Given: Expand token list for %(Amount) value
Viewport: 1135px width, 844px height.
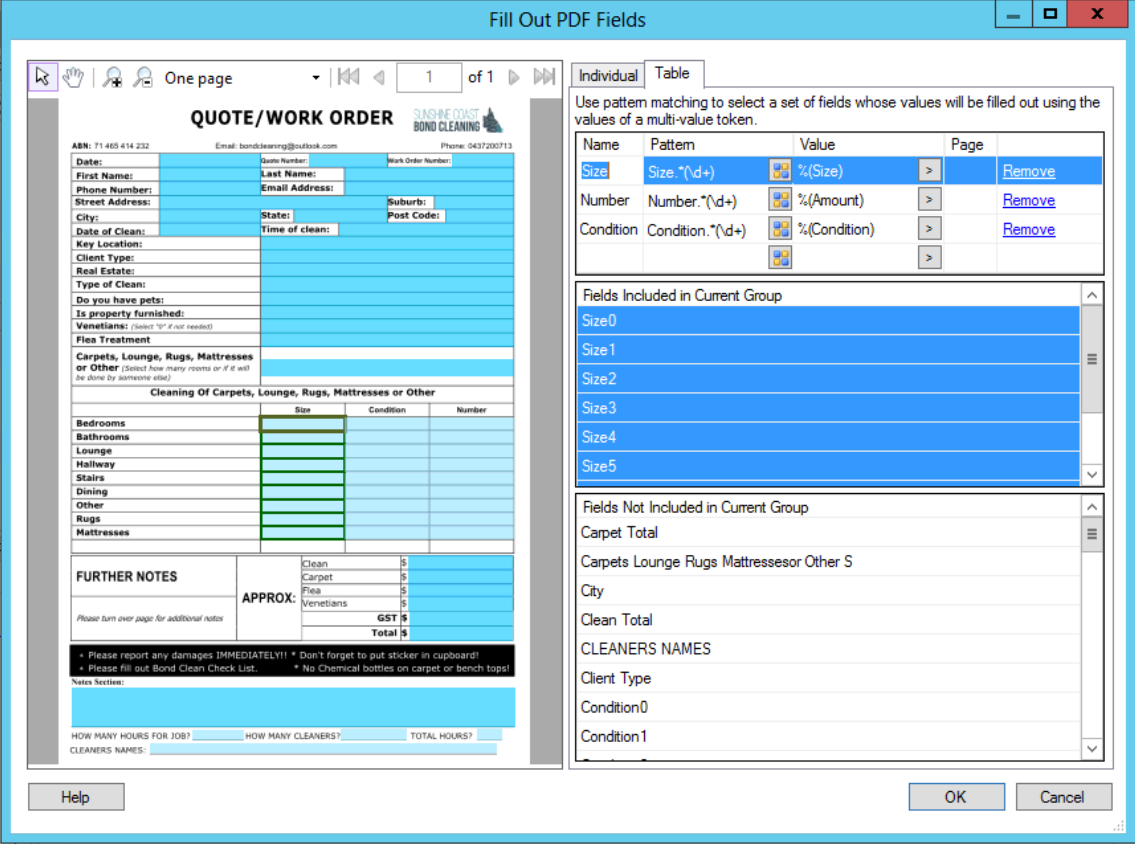Looking at the screenshot, I should [929, 200].
